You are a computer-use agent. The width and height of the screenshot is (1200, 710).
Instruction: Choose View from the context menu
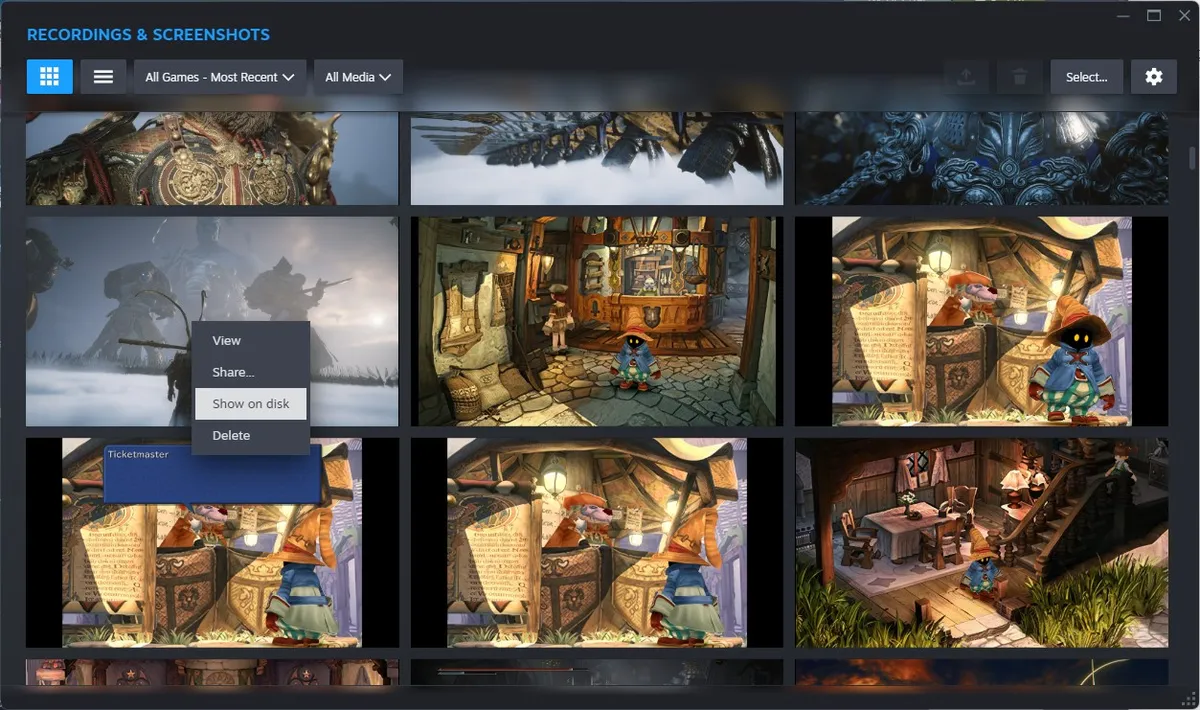251,340
